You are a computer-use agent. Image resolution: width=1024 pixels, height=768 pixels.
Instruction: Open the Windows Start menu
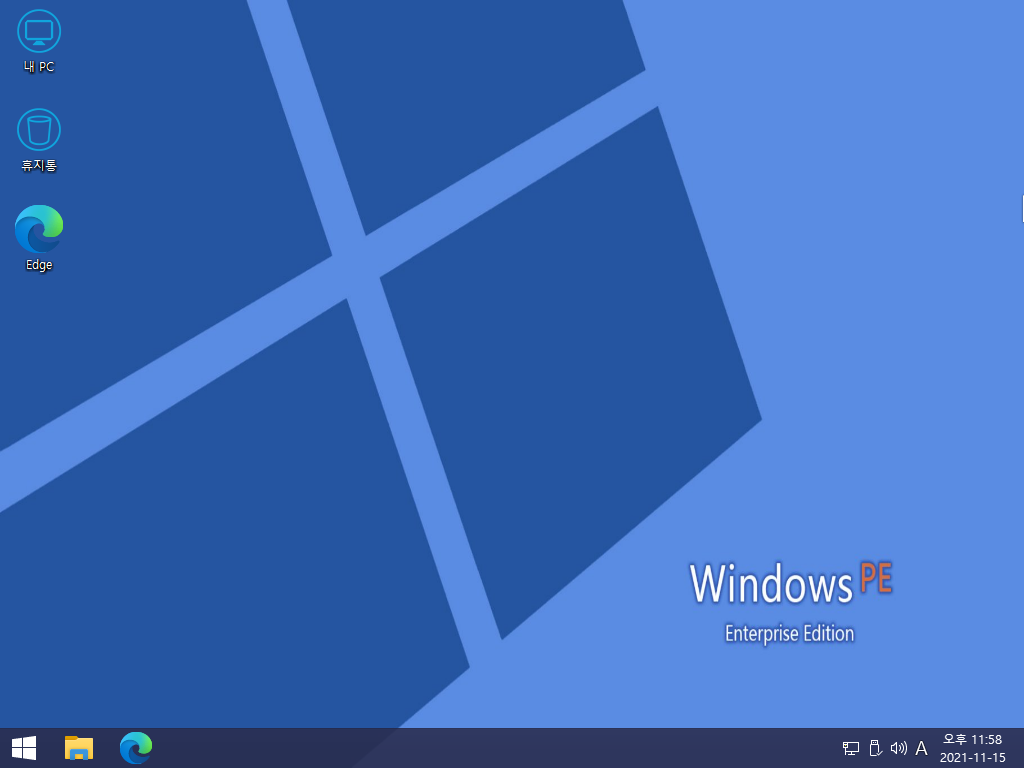[24, 748]
